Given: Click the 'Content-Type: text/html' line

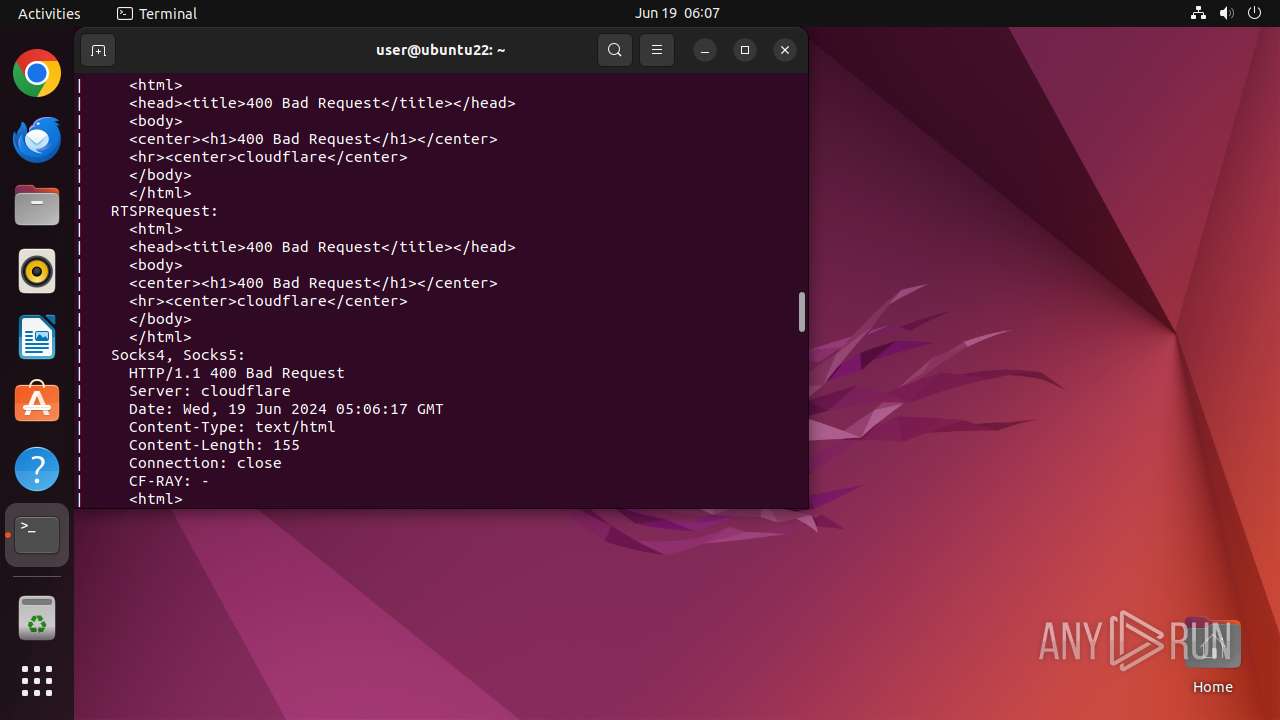Looking at the screenshot, I should point(232,427).
